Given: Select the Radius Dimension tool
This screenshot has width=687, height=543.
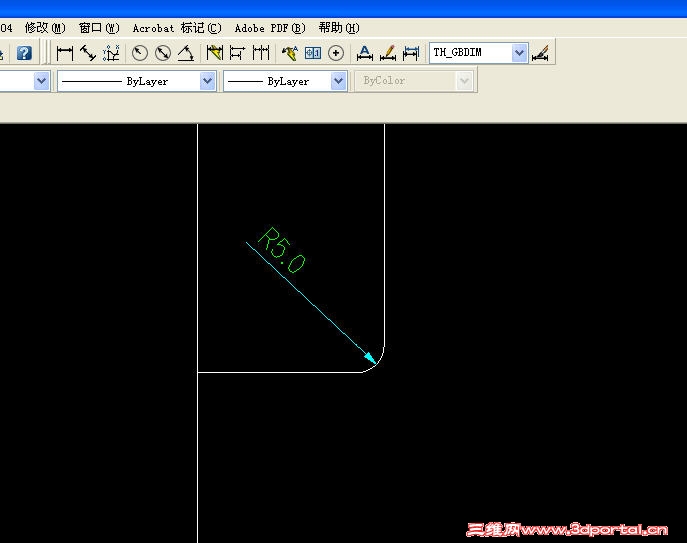Looking at the screenshot, I should [140, 53].
